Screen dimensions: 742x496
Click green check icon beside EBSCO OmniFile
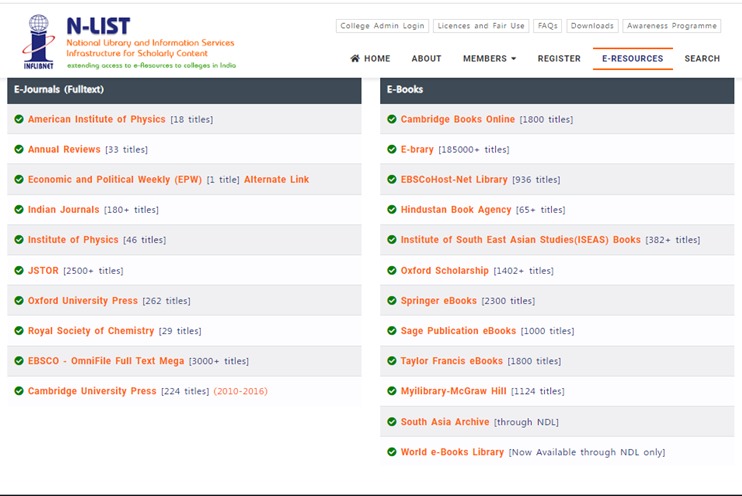(x=19, y=361)
